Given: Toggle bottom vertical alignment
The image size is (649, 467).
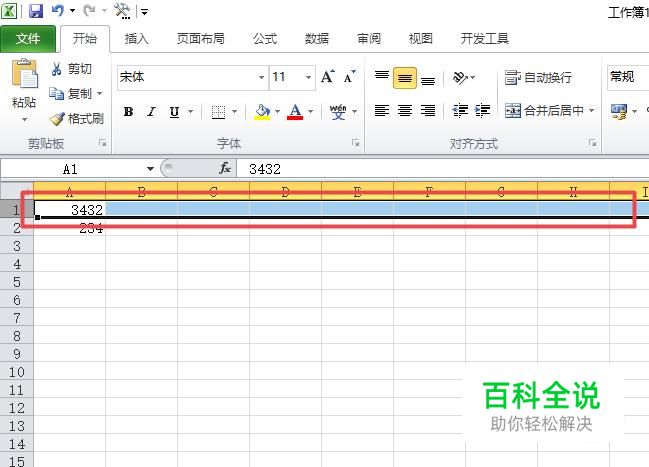Looking at the screenshot, I should tap(428, 79).
